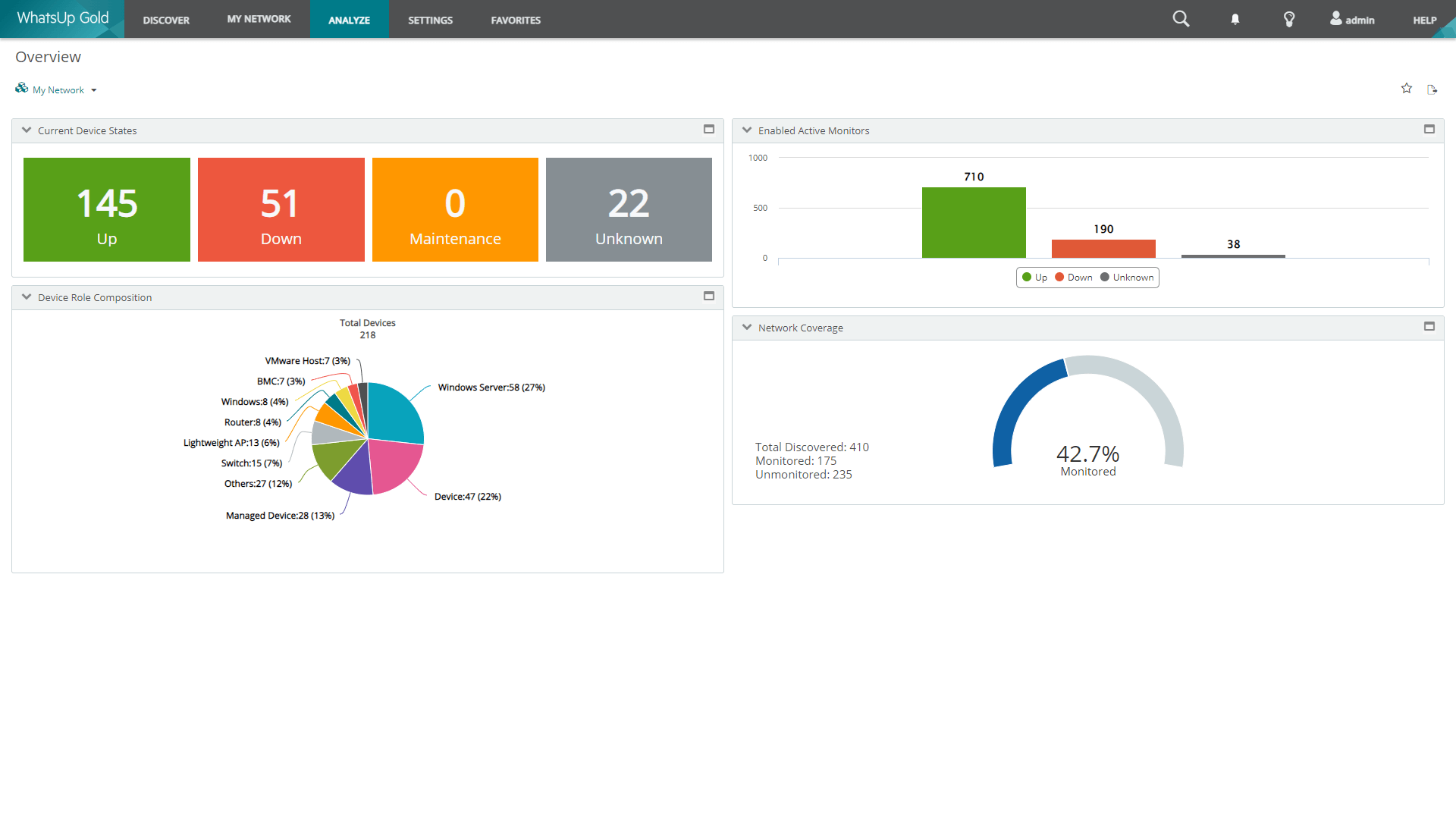This screenshot has width=1456, height=819.
Task: Click the HELP link
Action: pos(1424,20)
